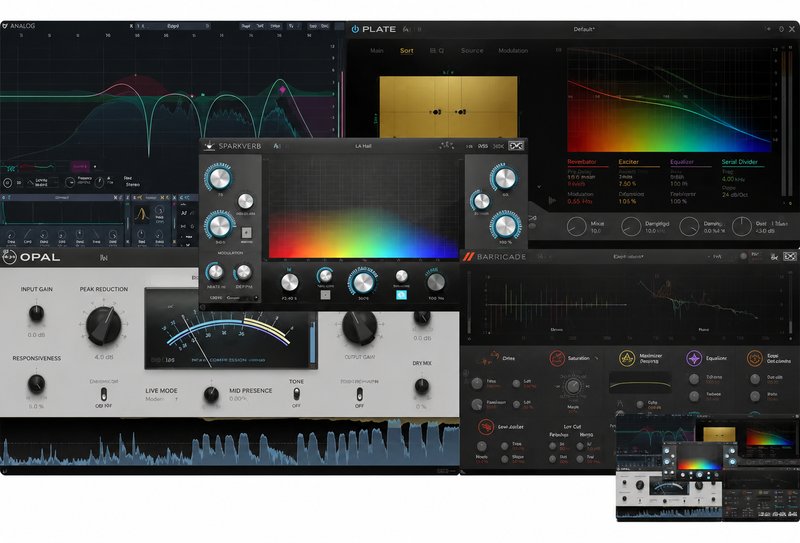Click the Maximizer module icon in Barricade
Image resolution: width=800 pixels, height=543 pixels.
(627, 358)
